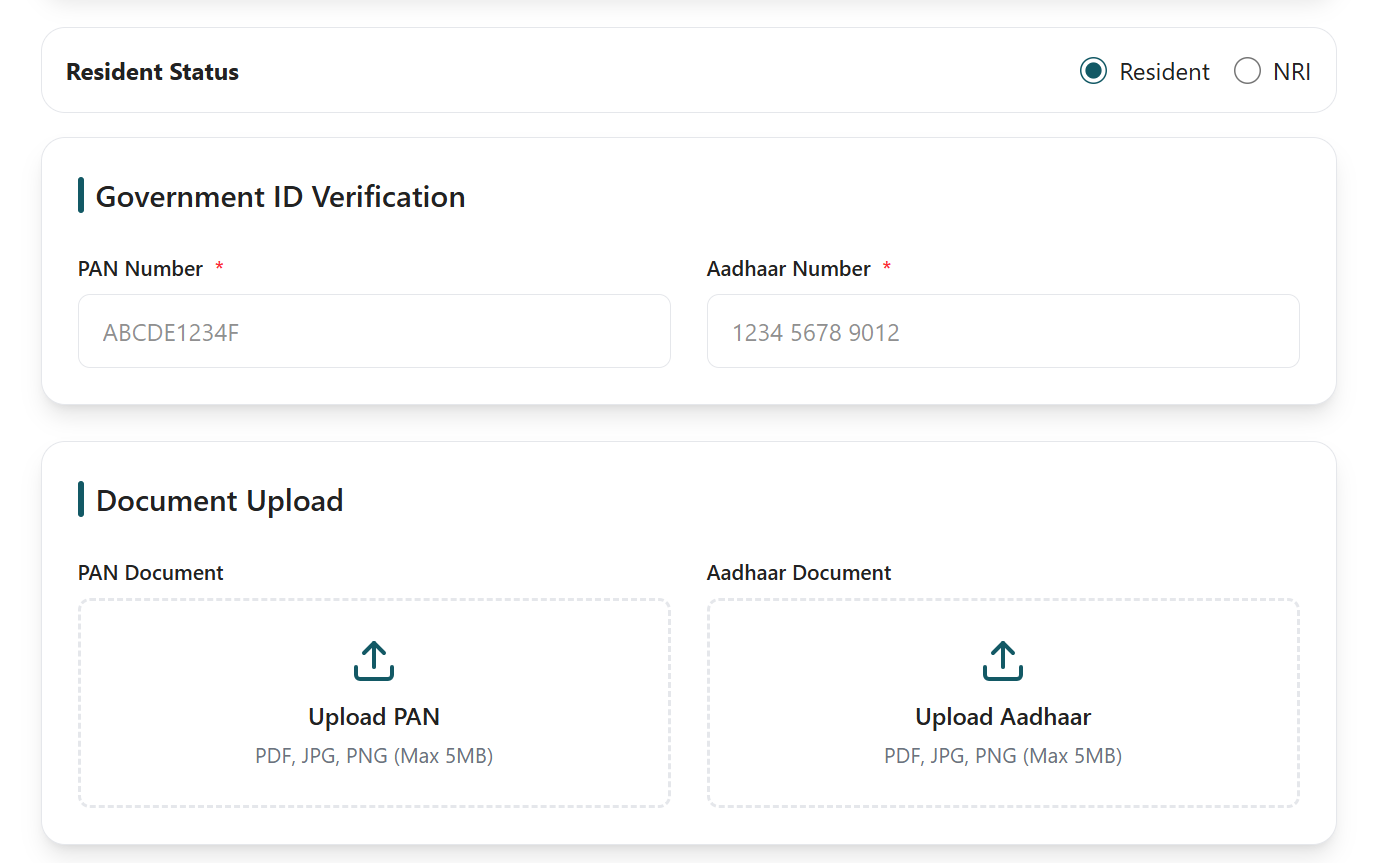Click the Aadhaar Document upload dropzone
Screen dimensions: 1381x863
[x=1002, y=703]
